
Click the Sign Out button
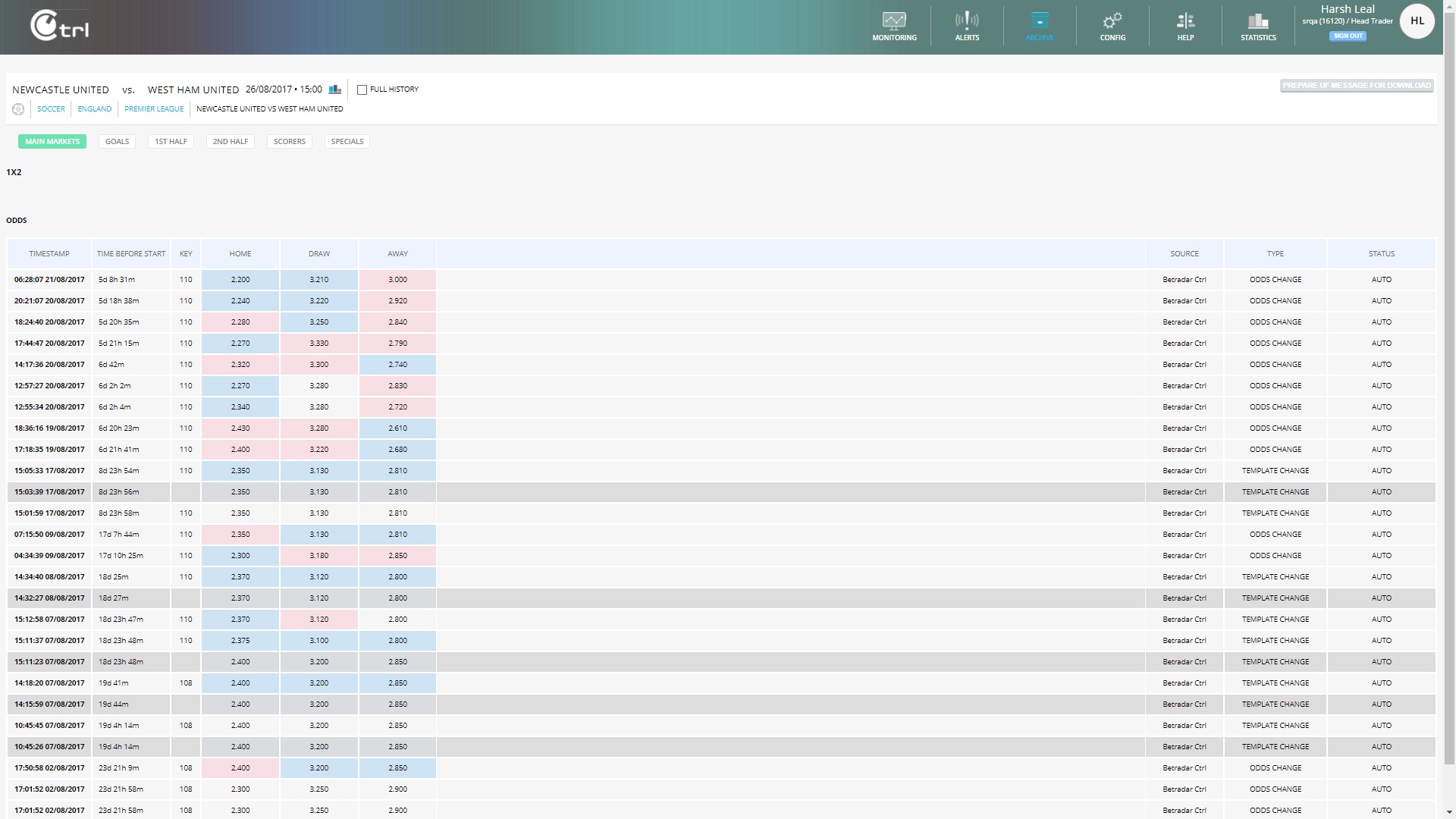coord(1348,36)
